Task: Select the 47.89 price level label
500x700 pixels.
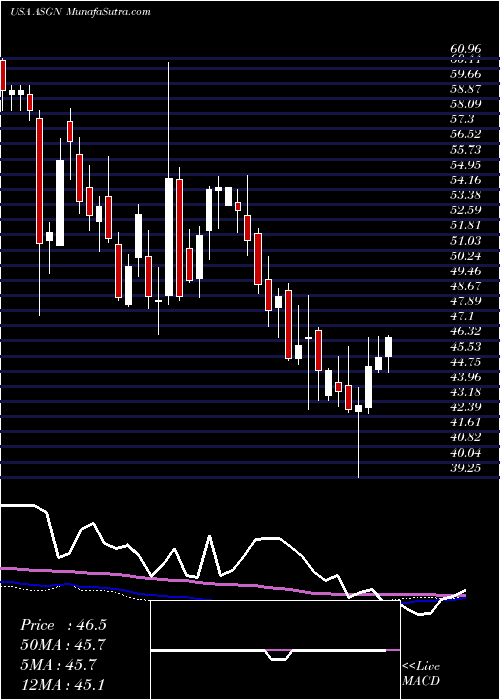Action: [x=466, y=301]
